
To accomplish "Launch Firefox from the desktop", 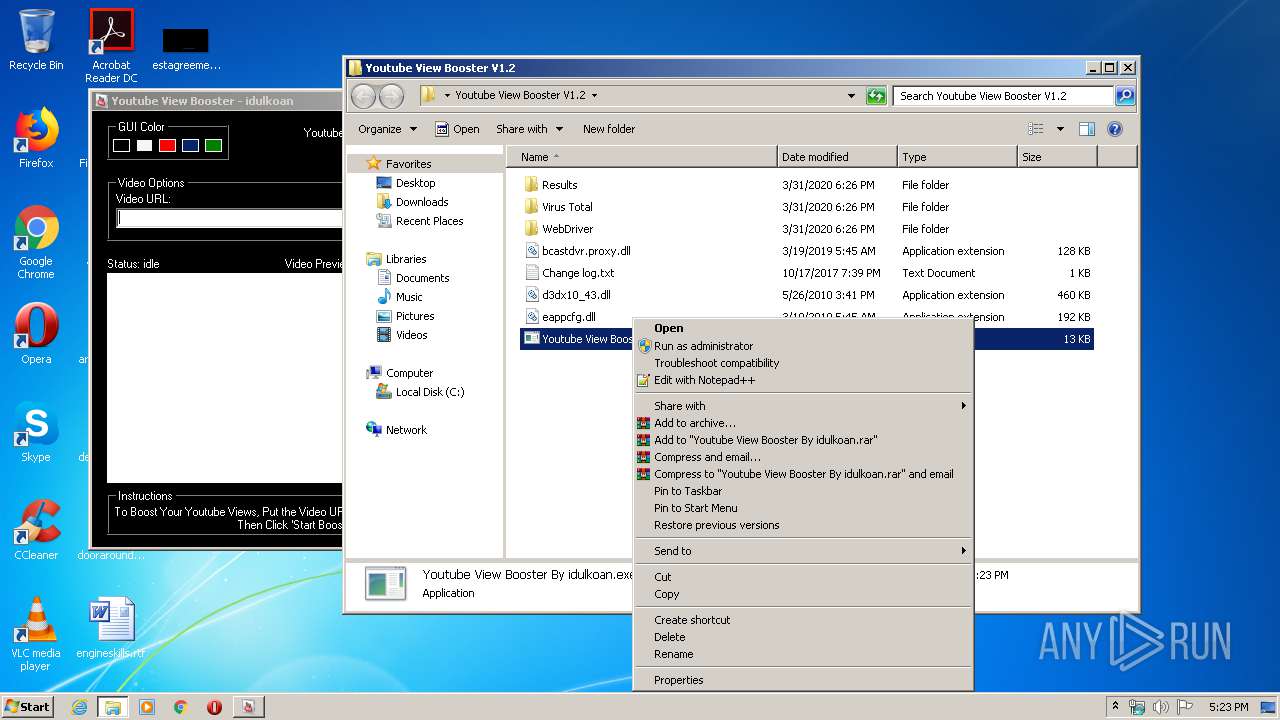I will point(36,138).
